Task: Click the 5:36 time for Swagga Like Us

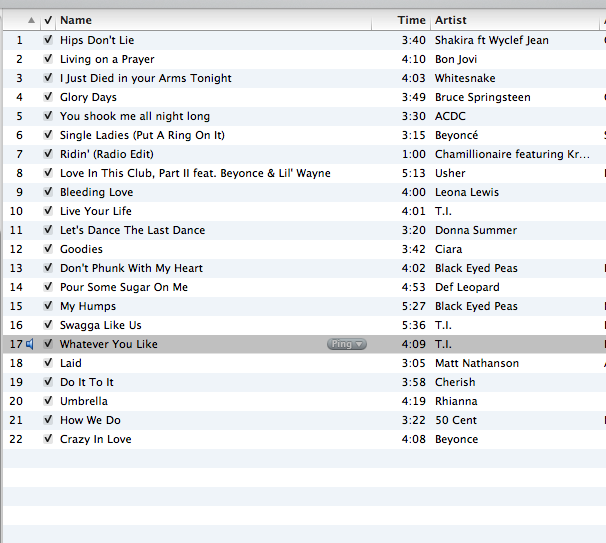Action: [414, 325]
